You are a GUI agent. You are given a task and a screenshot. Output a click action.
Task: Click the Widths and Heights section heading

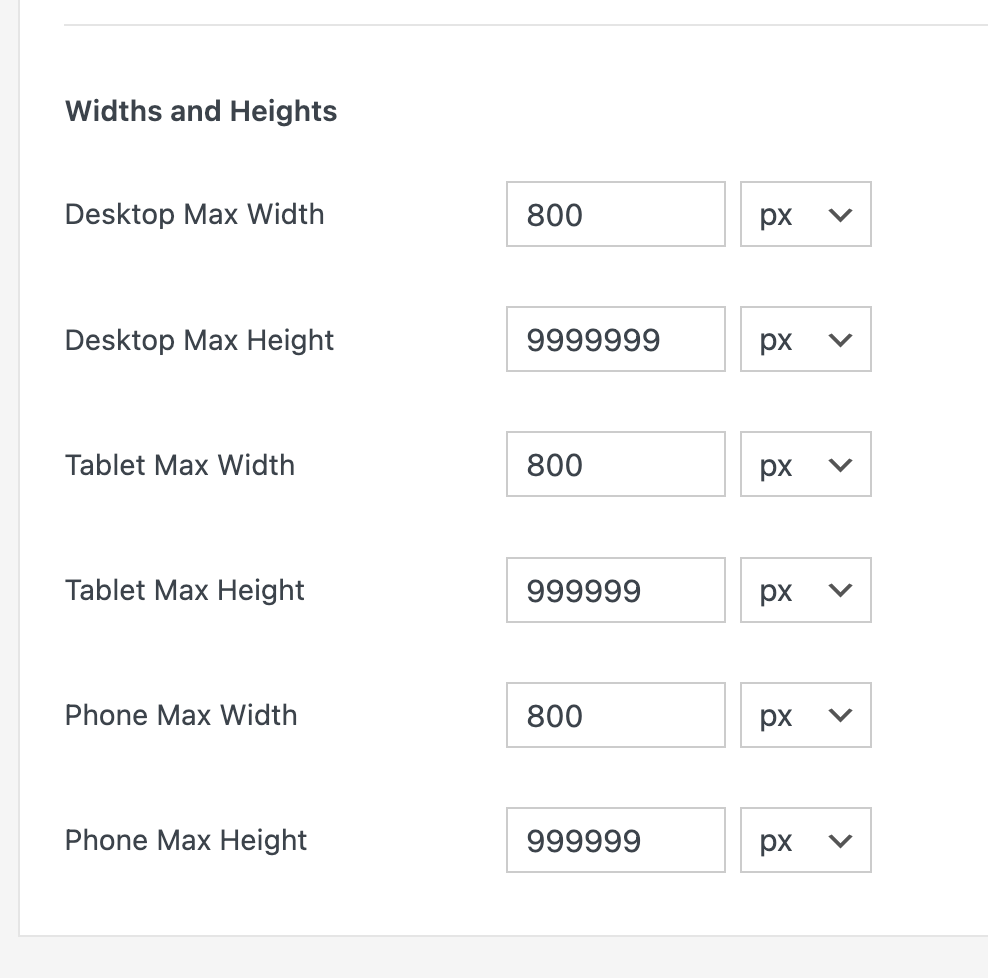point(201,111)
